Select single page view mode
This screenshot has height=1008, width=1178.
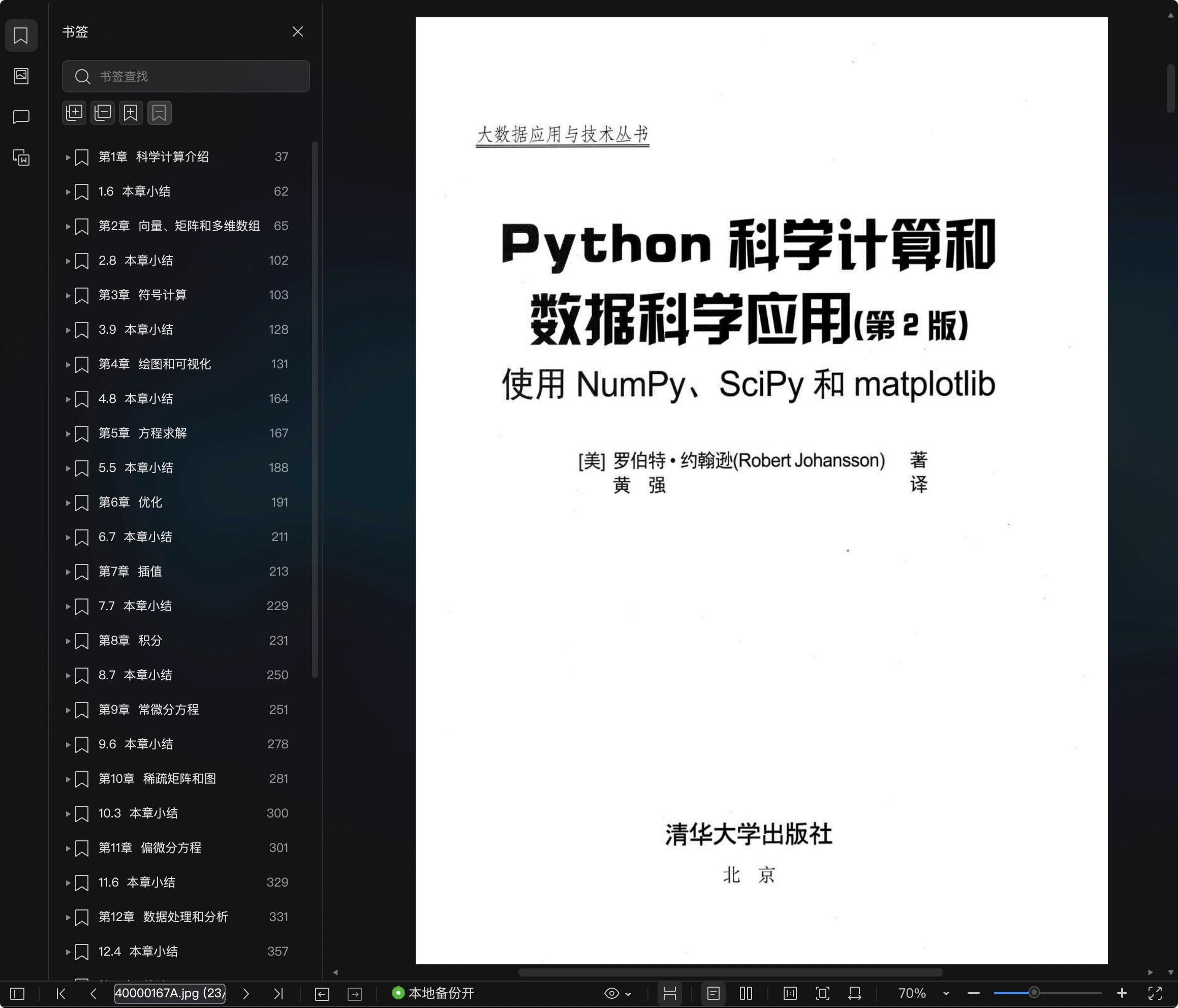[x=714, y=994]
